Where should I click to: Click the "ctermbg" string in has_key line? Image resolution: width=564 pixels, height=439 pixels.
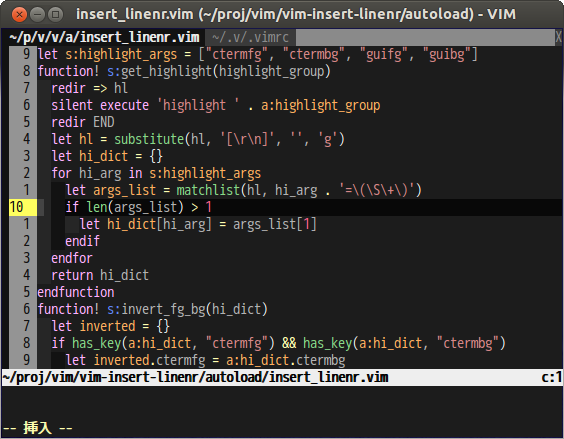(x=467, y=343)
